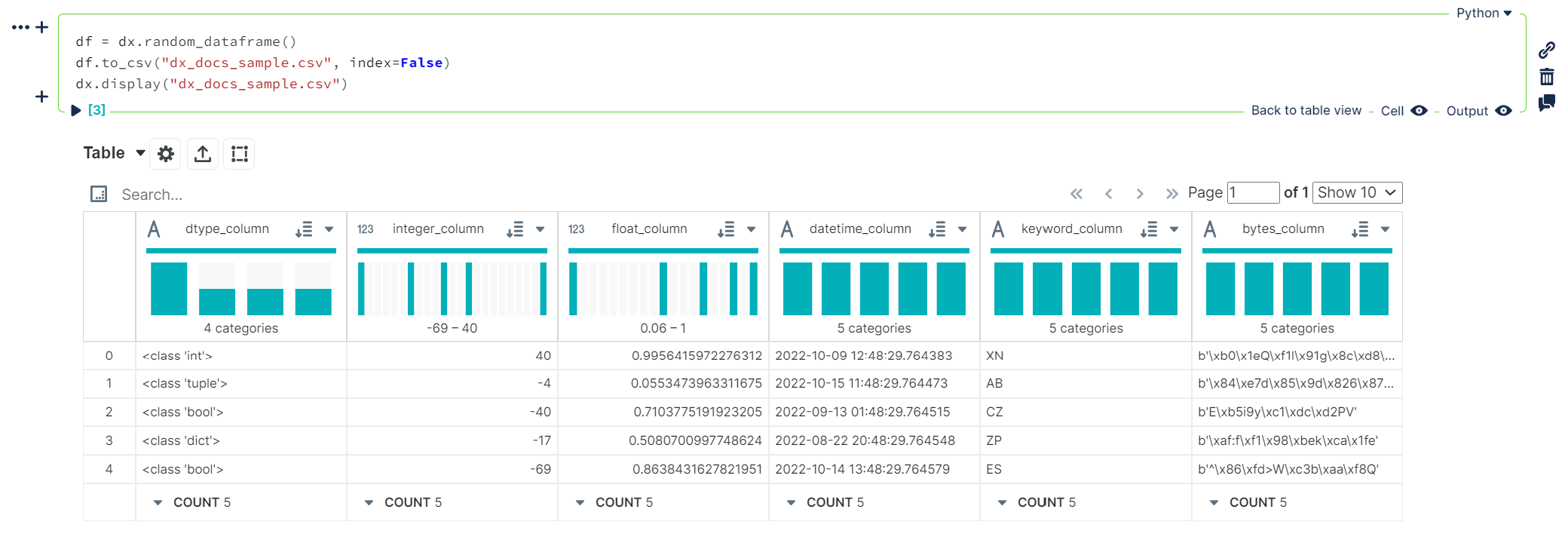This screenshot has width=1568, height=537.
Task: Run the cell with play arrow
Action: 75,110
